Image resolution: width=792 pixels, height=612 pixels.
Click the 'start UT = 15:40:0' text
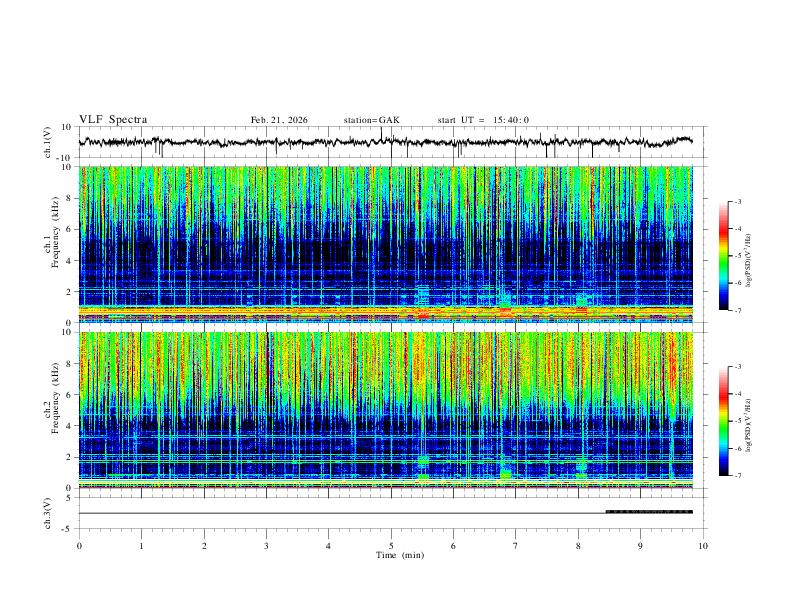pyautogui.click(x=483, y=120)
